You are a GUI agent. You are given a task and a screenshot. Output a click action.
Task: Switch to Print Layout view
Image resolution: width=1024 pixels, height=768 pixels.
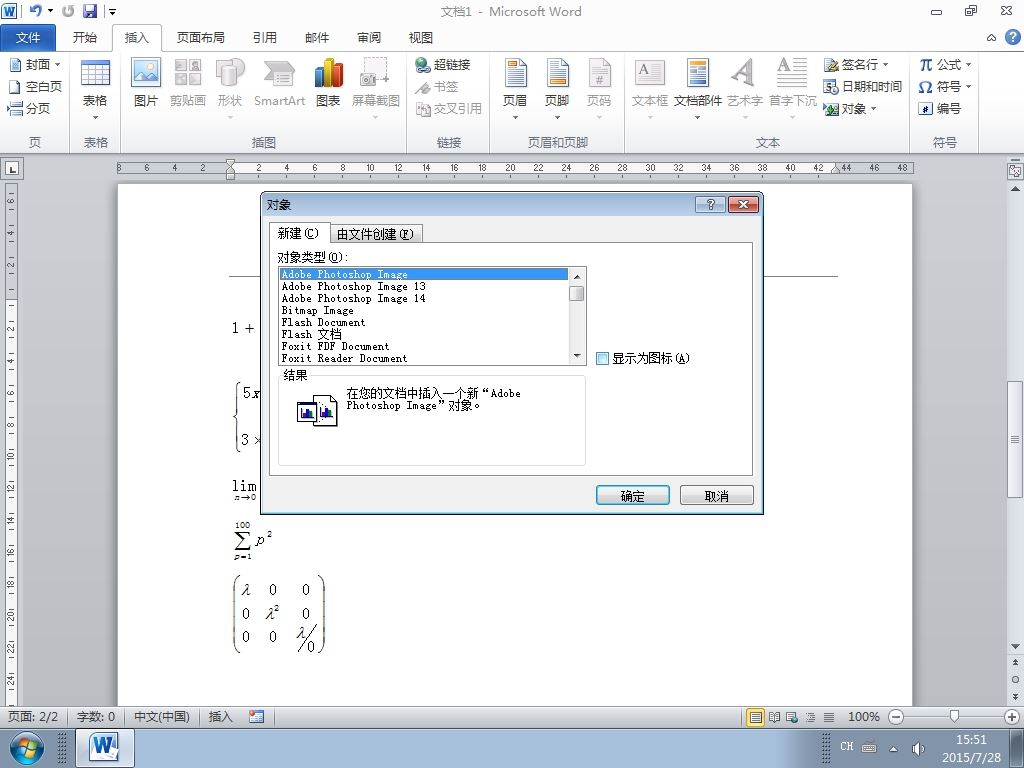[x=756, y=717]
